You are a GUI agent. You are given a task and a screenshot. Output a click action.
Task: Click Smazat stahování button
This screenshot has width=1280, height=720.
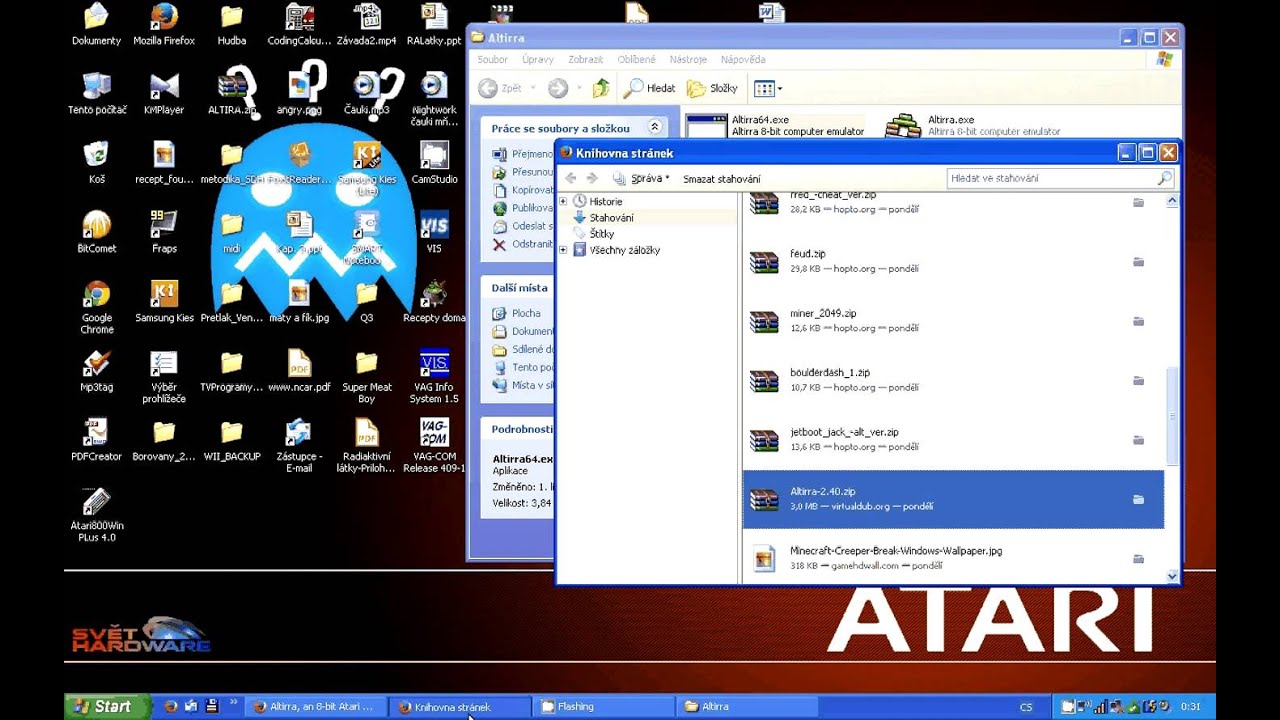point(722,179)
